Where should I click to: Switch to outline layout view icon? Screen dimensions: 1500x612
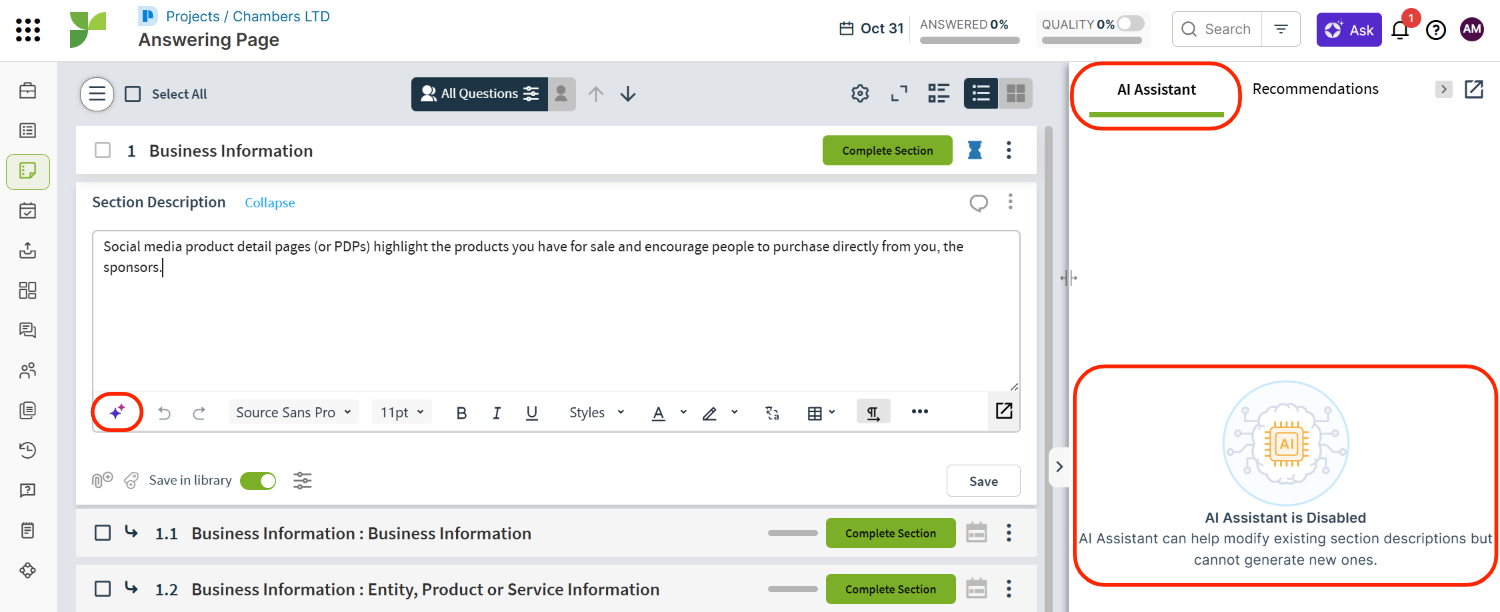(x=938, y=94)
